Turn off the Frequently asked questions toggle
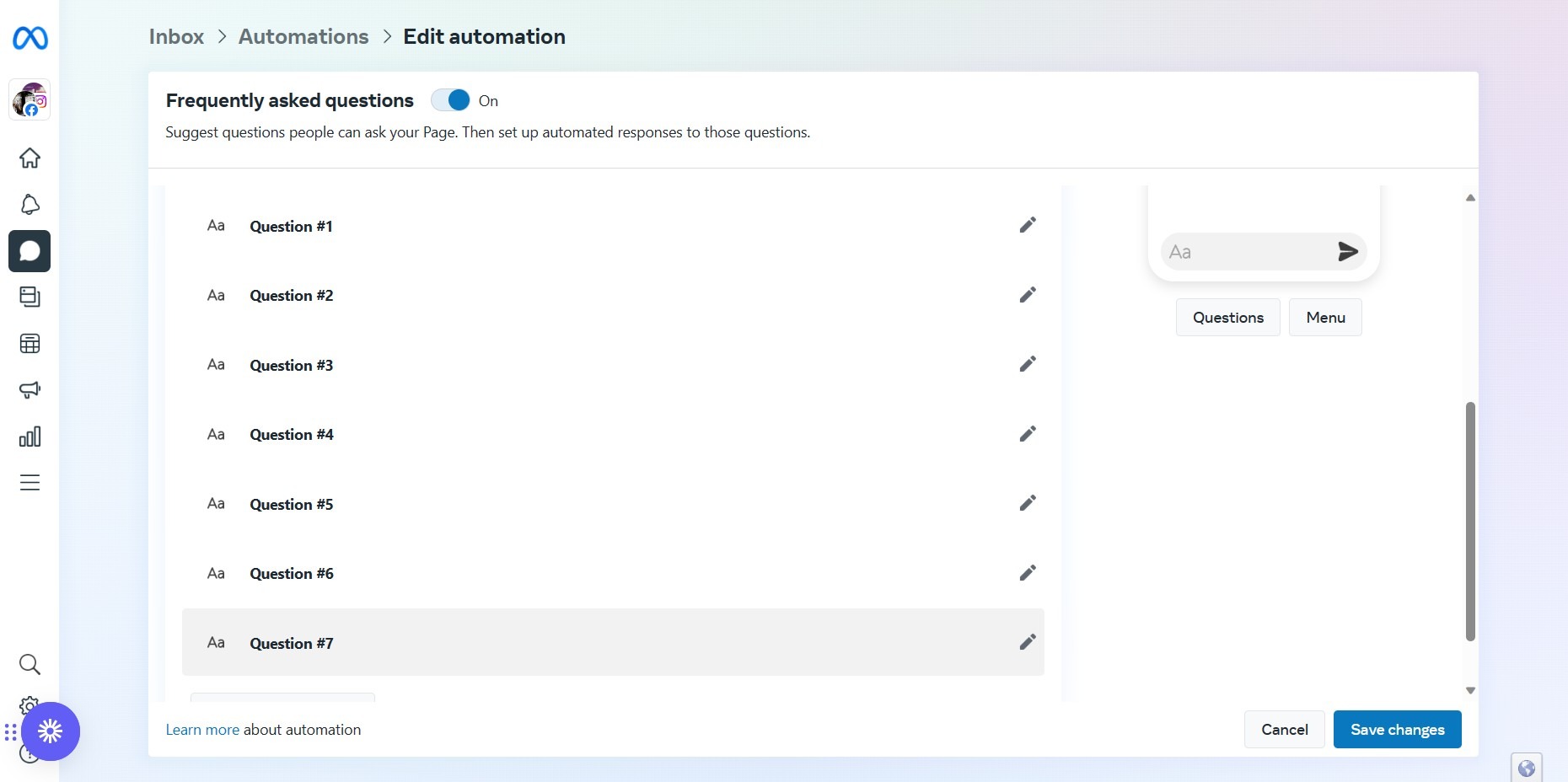1568x782 pixels. point(451,99)
